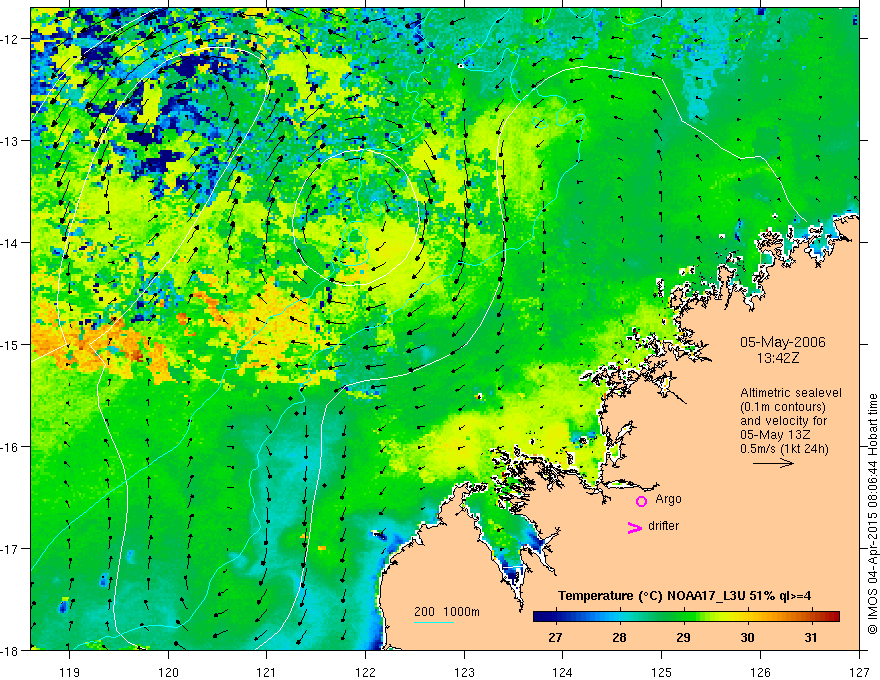Click the 0.5m/s velocity scale arrow
Viewport: 880px width, 680px height.
(x=773, y=463)
